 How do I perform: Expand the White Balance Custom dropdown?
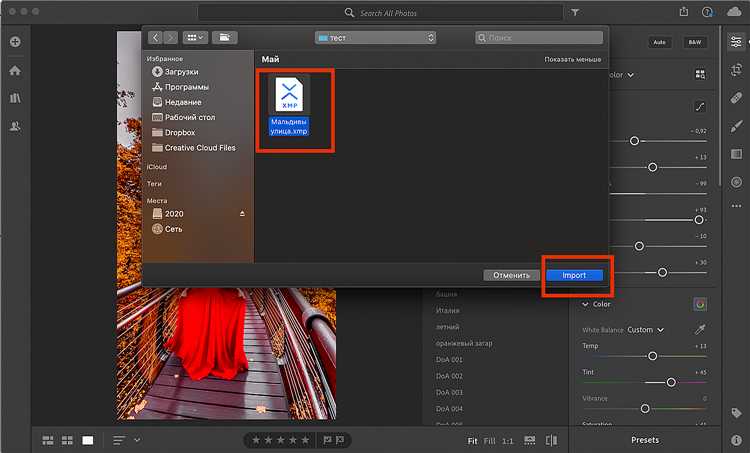(x=646, y=329)
